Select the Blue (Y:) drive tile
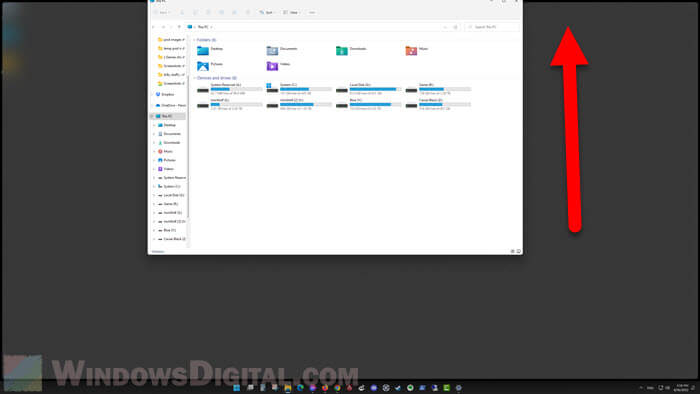Image resolution: width=700 pixels, height=394 pixels. (369, 104)
